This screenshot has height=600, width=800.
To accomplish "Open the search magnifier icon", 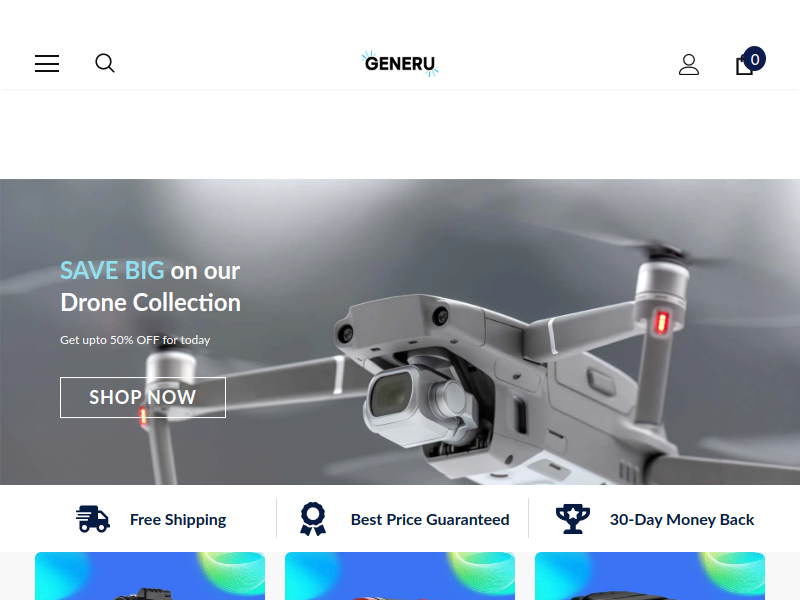I will (x=105, y=63).
